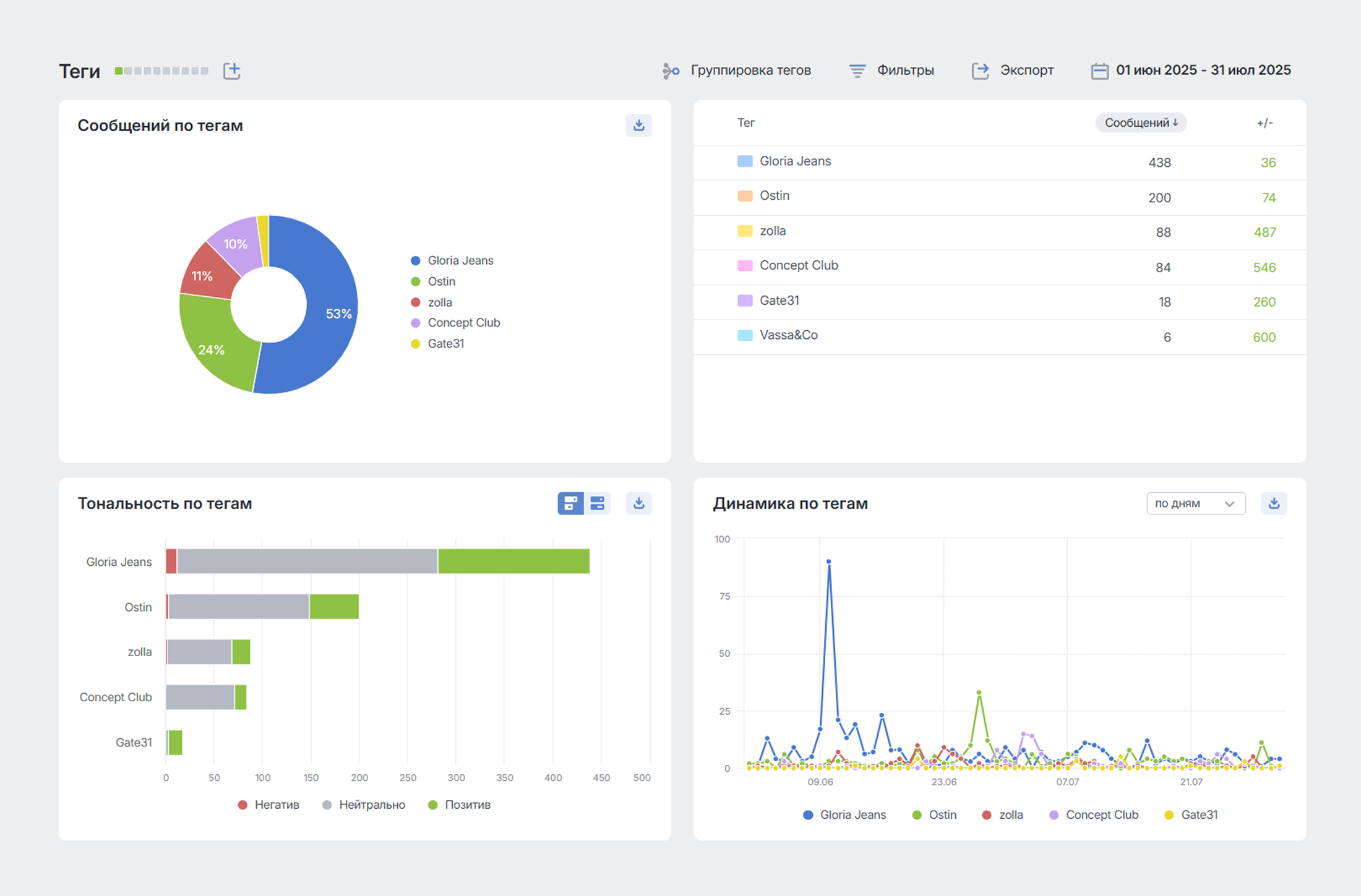Toggle zolla in donut chart legend
The image size is (1361, 896).
[432, 302]
